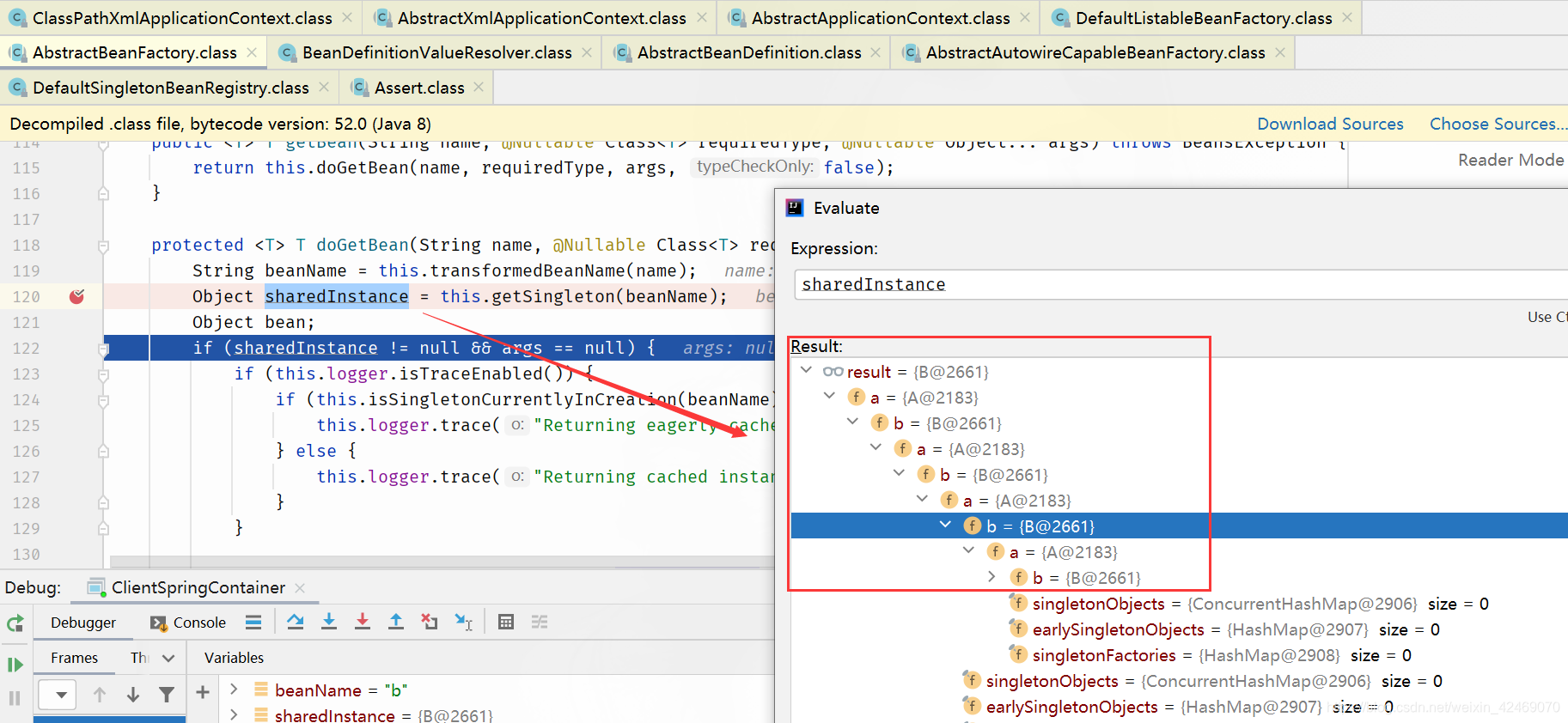The height and width of the screenshot is (723, 1568).
Task: Resume program execution
Action: [15, 665]
